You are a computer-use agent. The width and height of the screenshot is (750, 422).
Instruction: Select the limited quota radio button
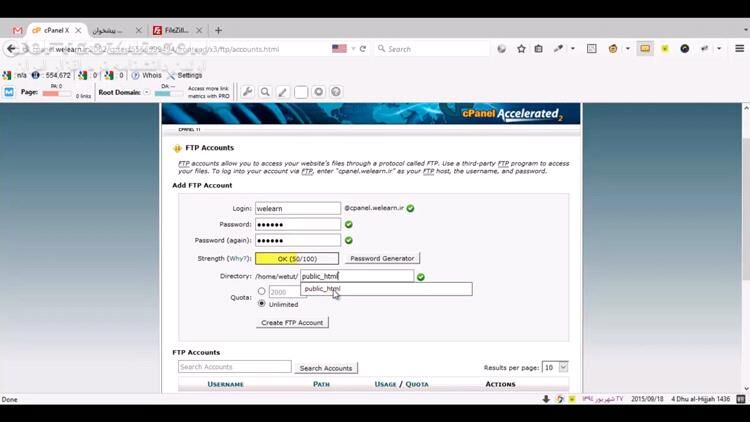pos(262,291)
